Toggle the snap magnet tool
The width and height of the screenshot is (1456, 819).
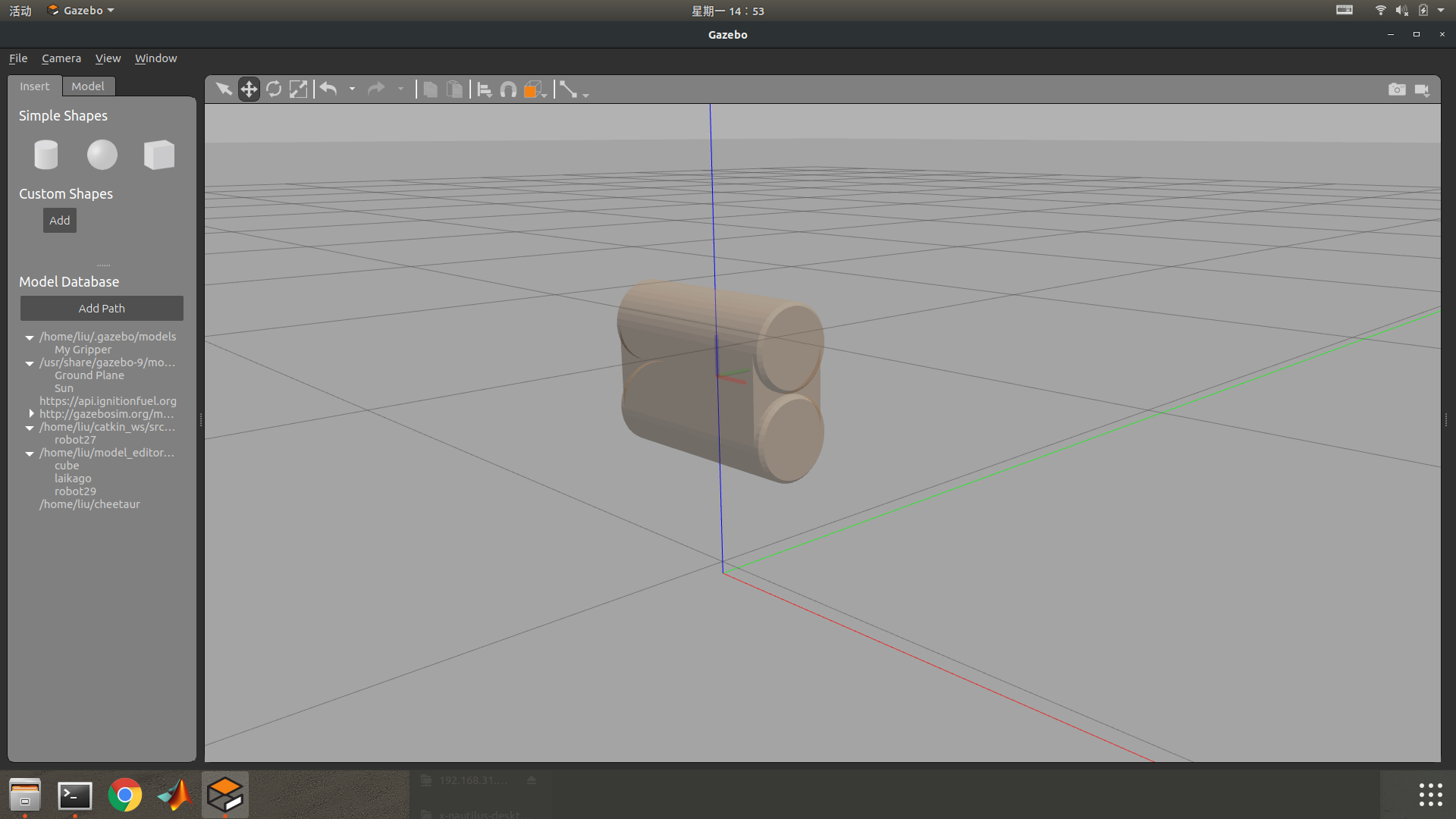(x=509, y=89)
